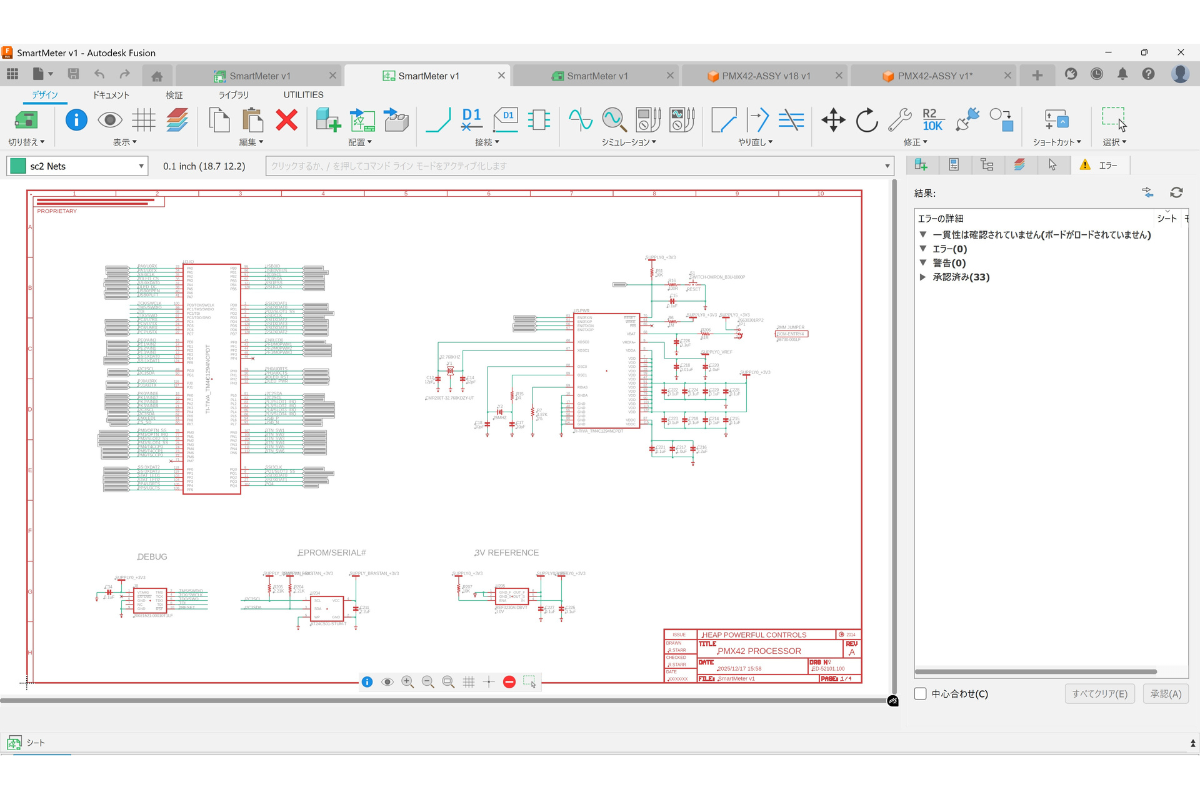Open the sc2 Nets layer dropdown
This screenshot has height=800, width=1200.
tap(78, 166)
